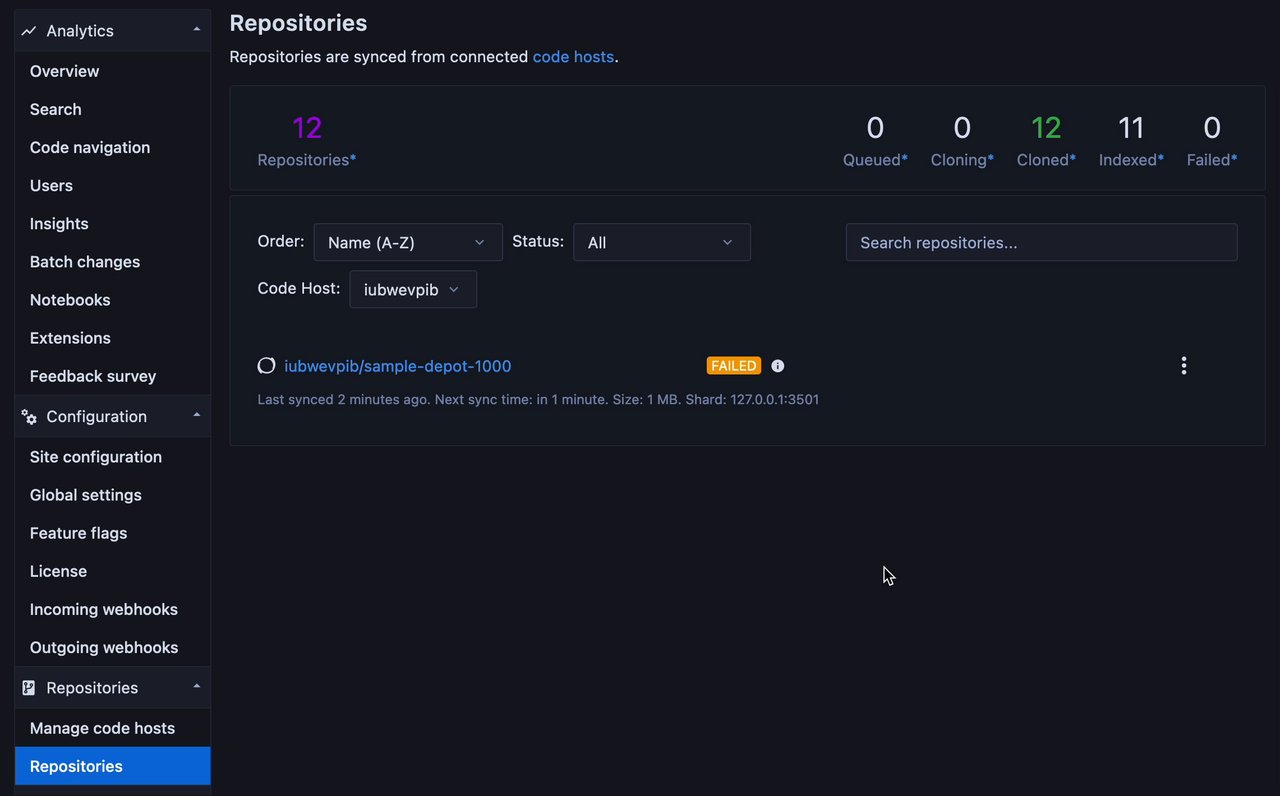Open Manage code hosts page
The image size is (1280, 796).
pos(102,728)
